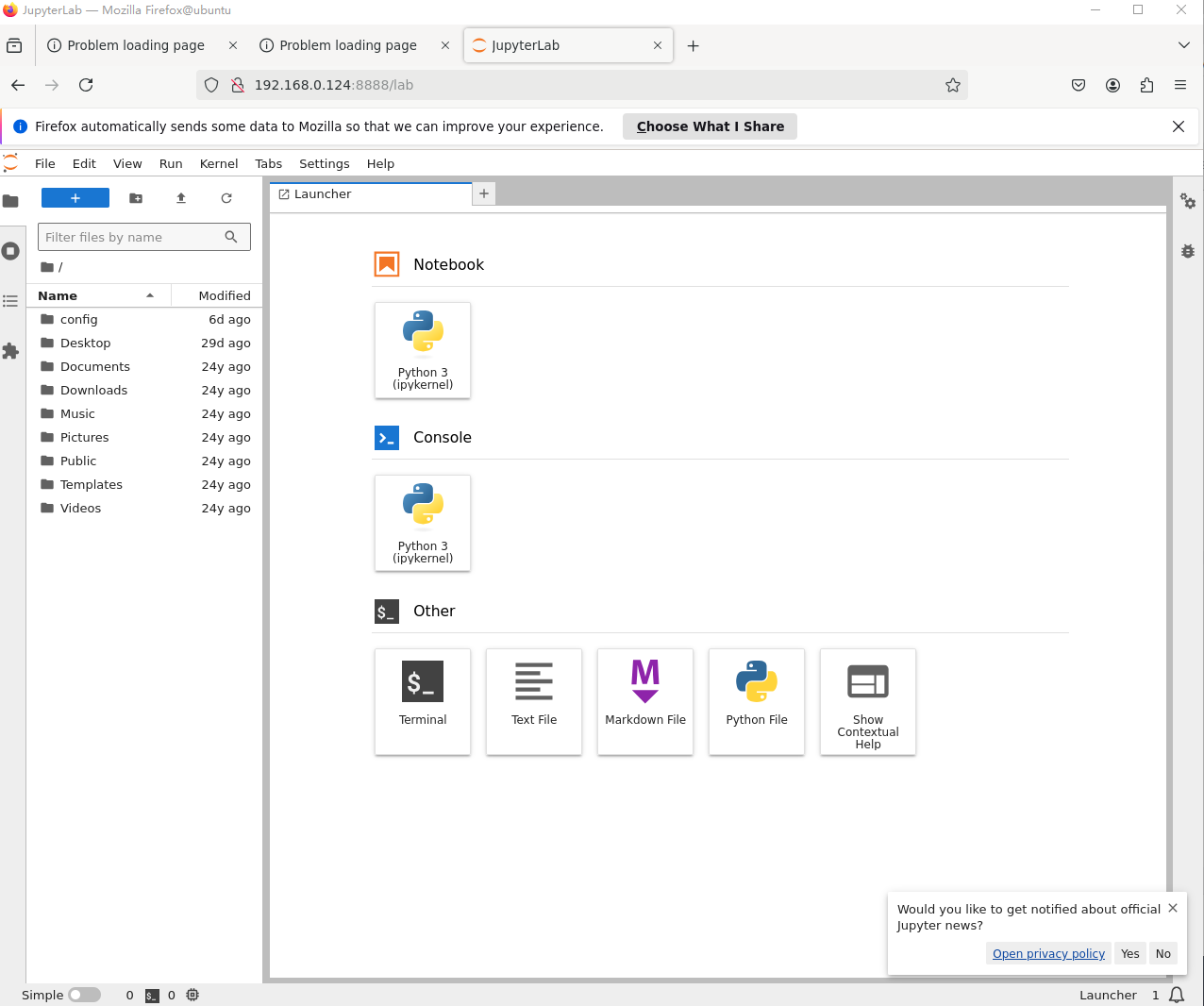1204x1006 pixels.
Task: Click the Filter files by name field
Action: (x=132, y=237)
